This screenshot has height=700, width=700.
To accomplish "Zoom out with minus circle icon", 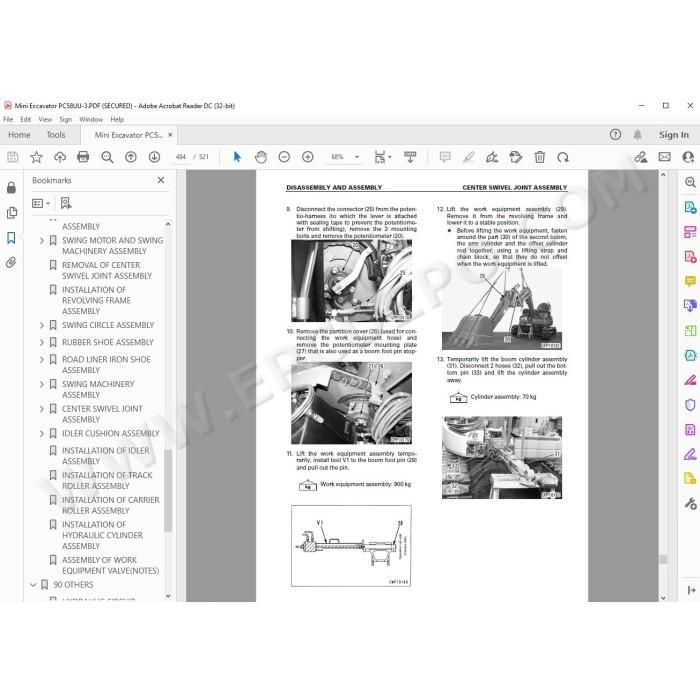I will coord(284,157).
